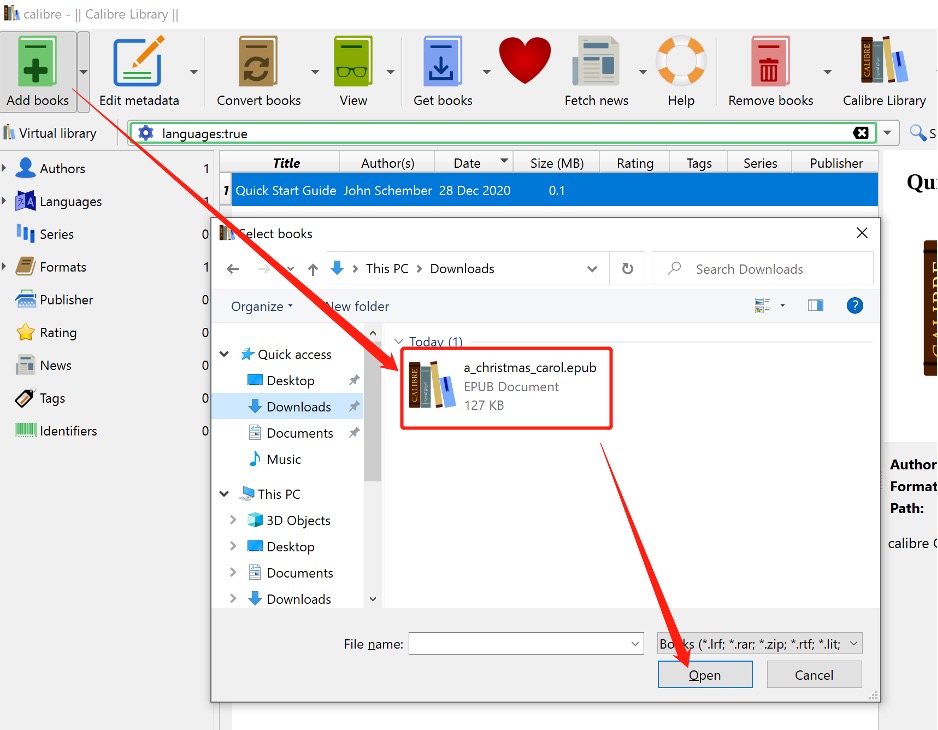Click the Publisher category in sidebar

point(66,300)
